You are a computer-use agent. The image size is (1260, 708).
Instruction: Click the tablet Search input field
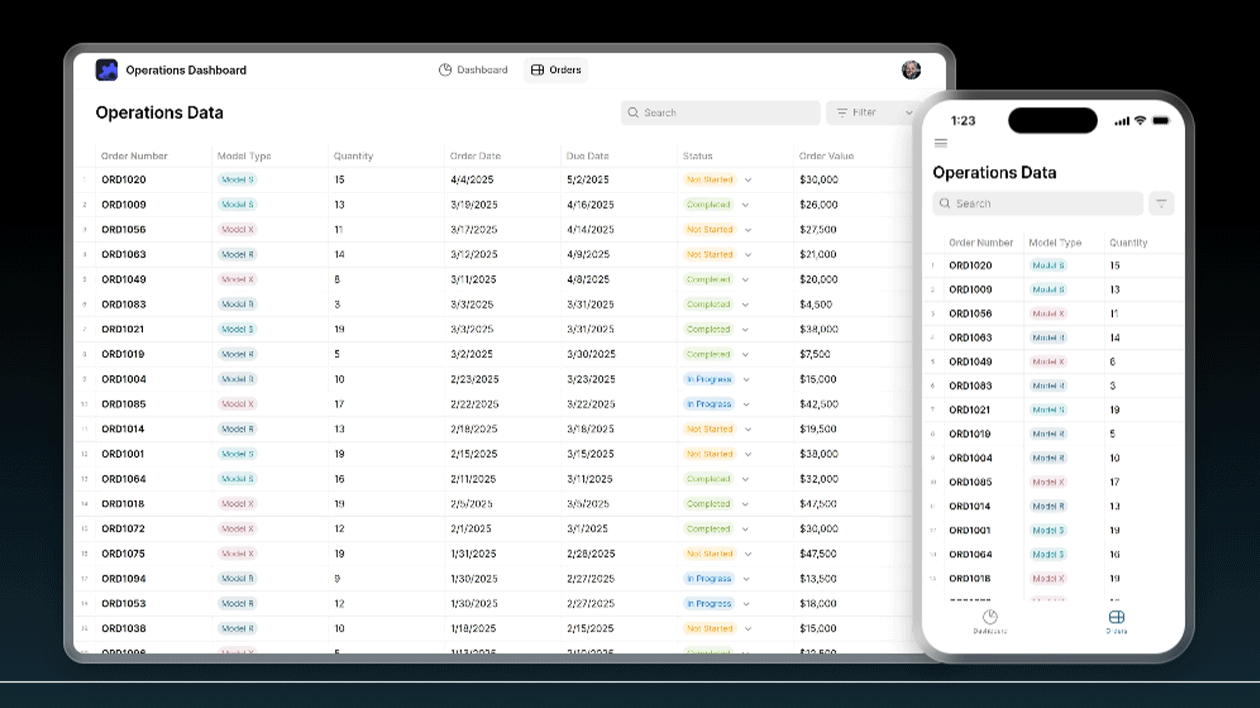pos(720,113)
